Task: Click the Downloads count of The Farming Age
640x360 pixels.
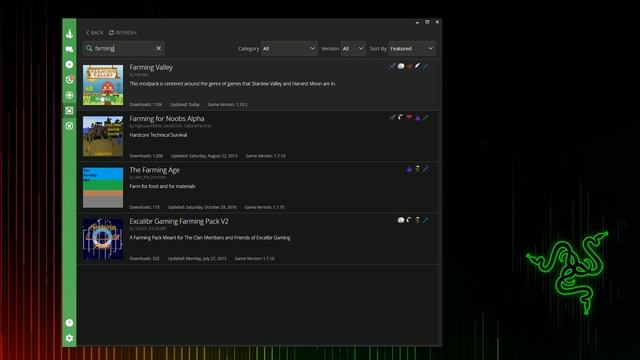Action: point(144,207)
